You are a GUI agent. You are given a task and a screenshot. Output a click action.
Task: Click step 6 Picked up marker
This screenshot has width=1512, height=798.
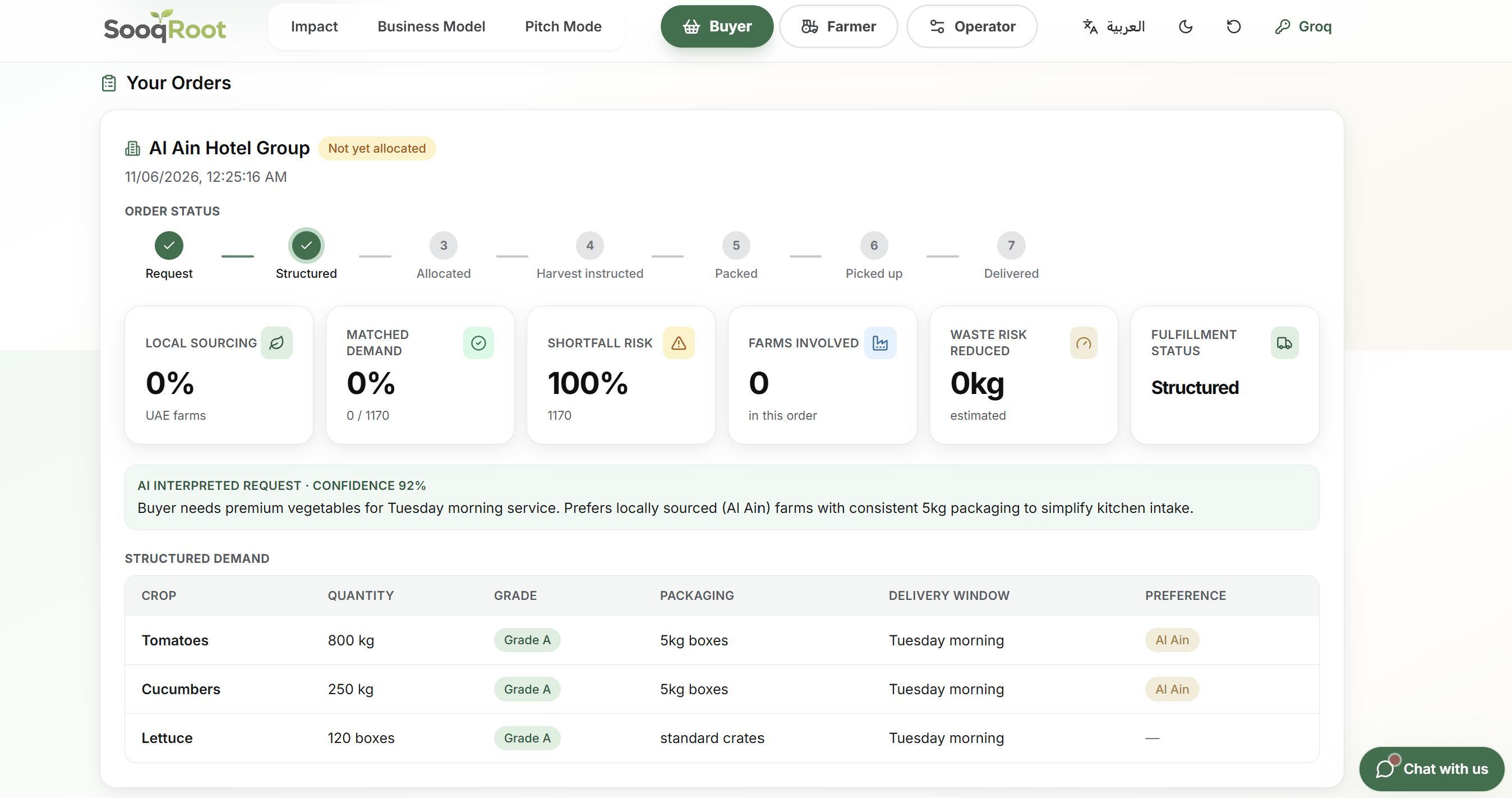(x=874, y=245)
